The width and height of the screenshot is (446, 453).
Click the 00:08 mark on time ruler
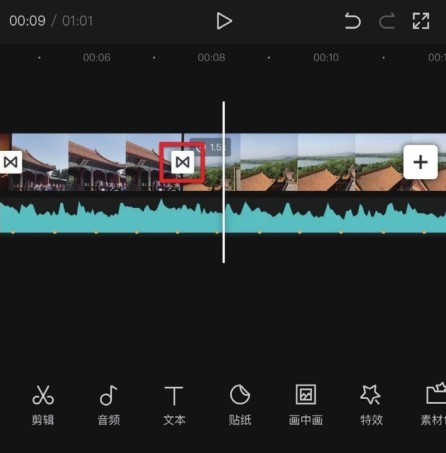tap(211, 57)
